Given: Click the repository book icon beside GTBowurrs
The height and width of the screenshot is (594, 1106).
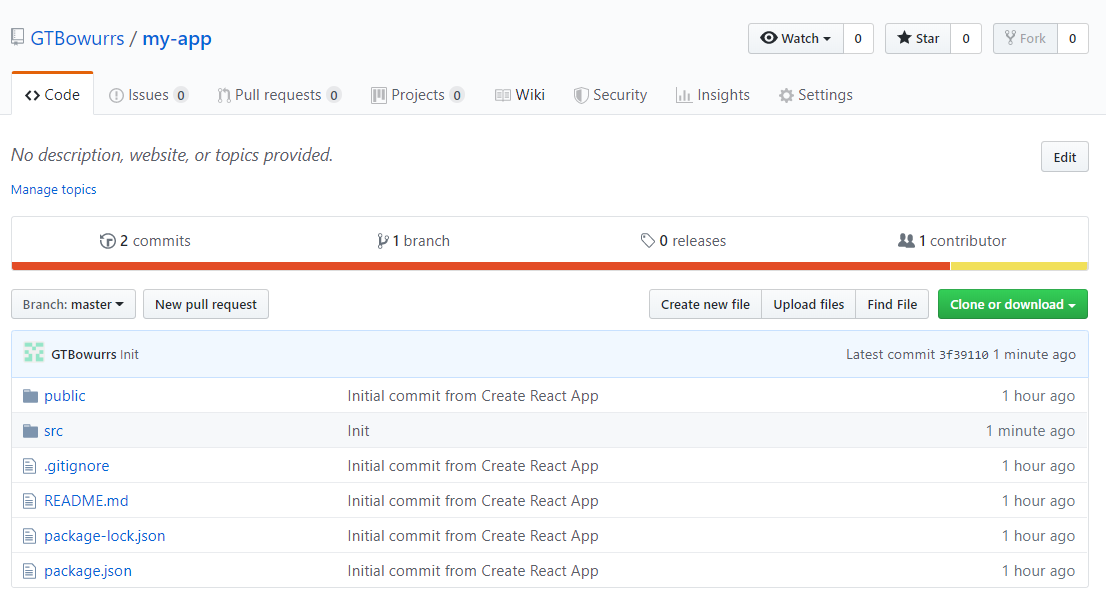Looking at the screenshot, I should [x=18, y=37].
